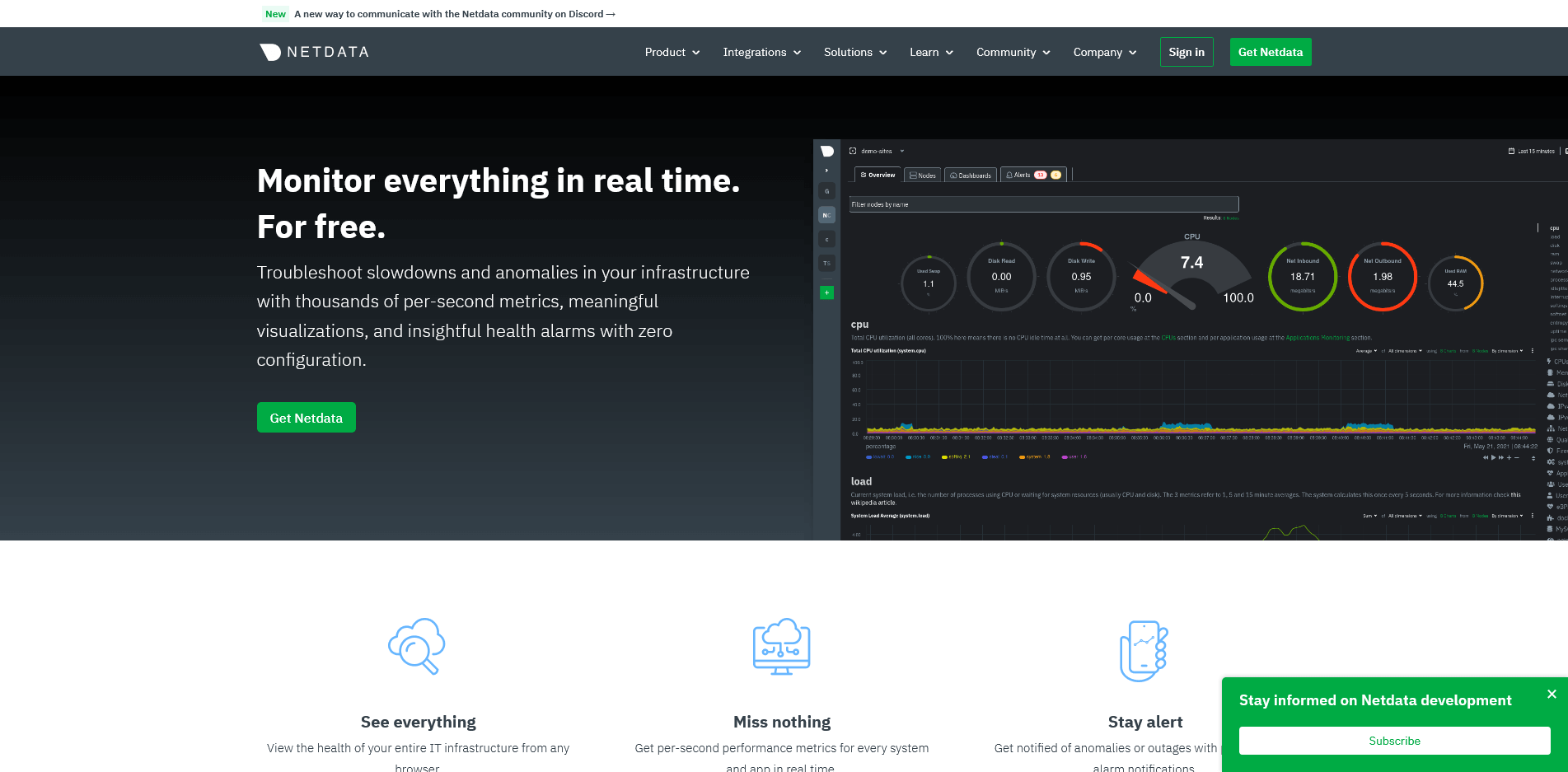Click the user legend item
This screenshot has height=772, width=1568.
pyautogui.click(x=1074, y=457)
